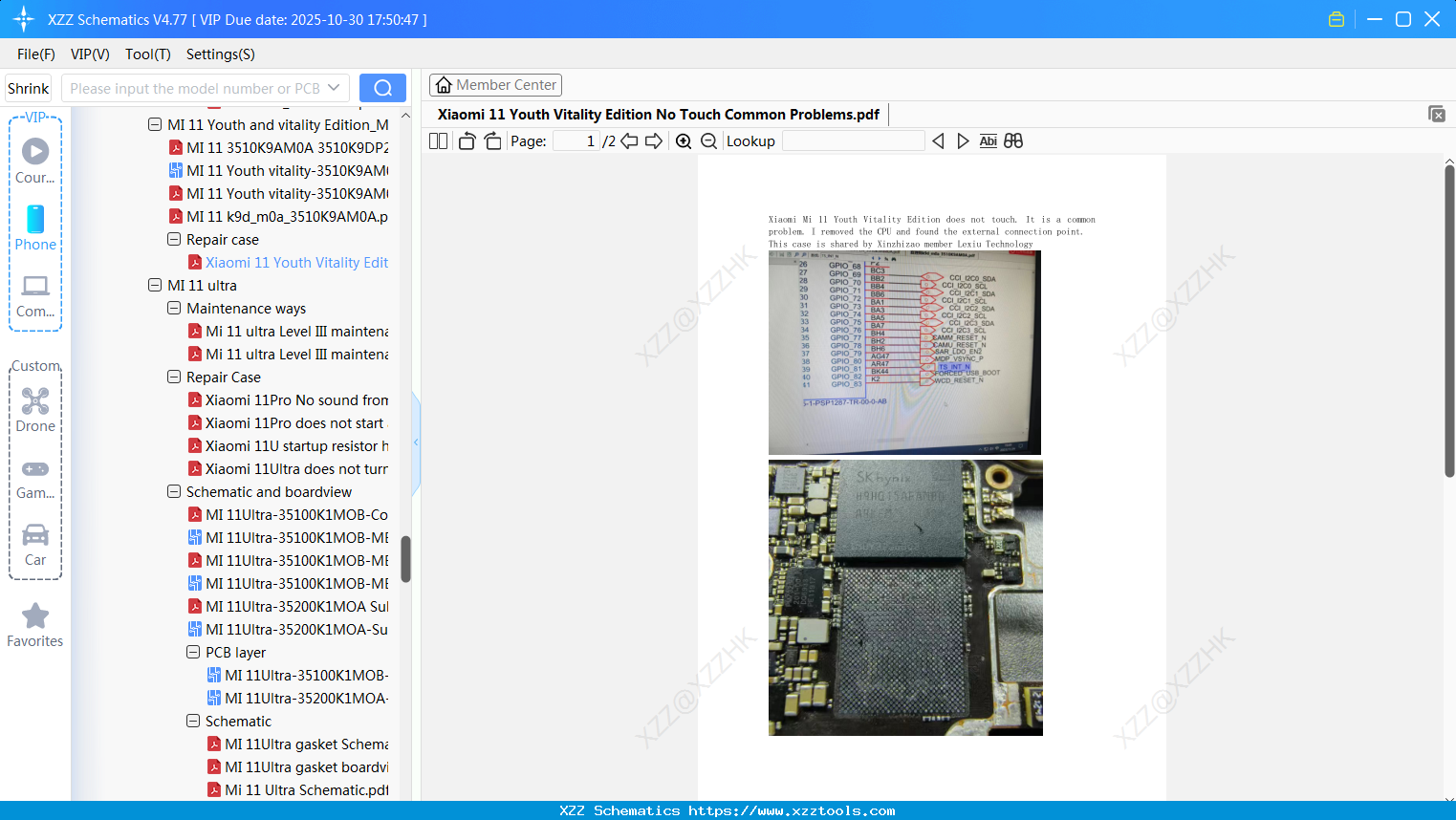
Task: Select the Phone category icon
Action: point(35,227)
